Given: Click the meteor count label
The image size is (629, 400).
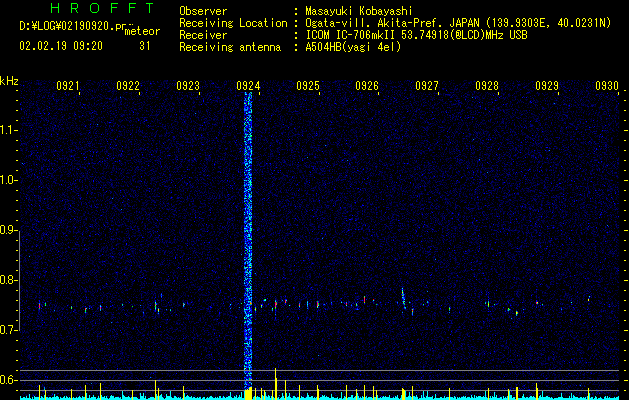Looking at the screenshot, I should [142, 31].
